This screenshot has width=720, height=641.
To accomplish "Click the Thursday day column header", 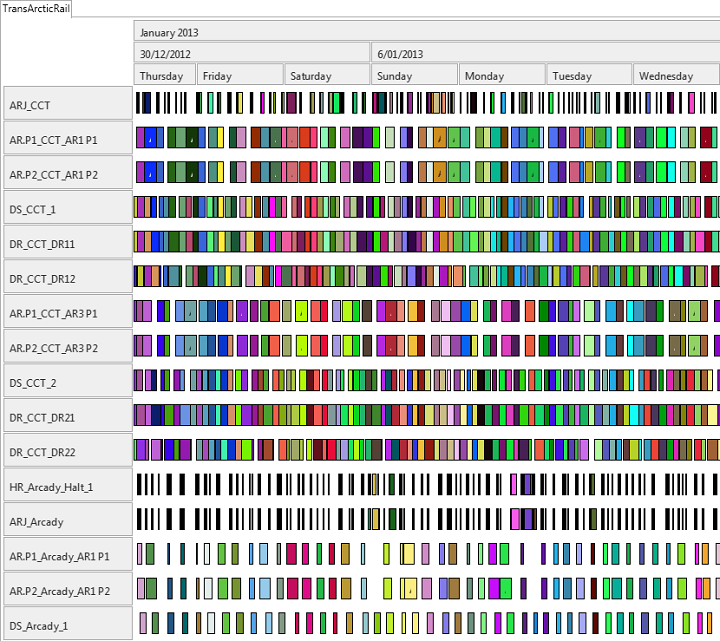I will pos(165,76).
